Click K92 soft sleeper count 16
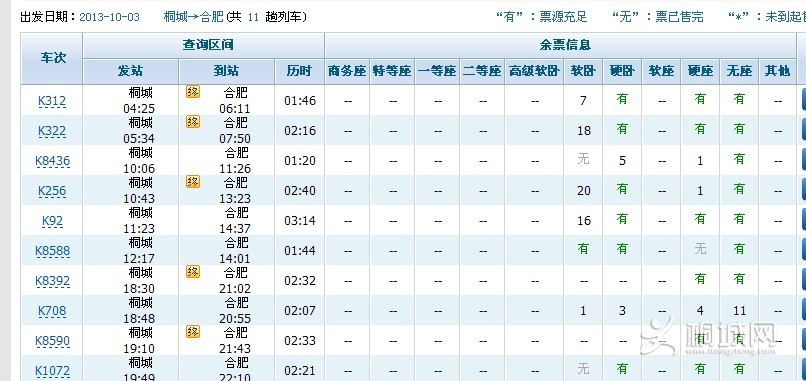 point(583,221)
